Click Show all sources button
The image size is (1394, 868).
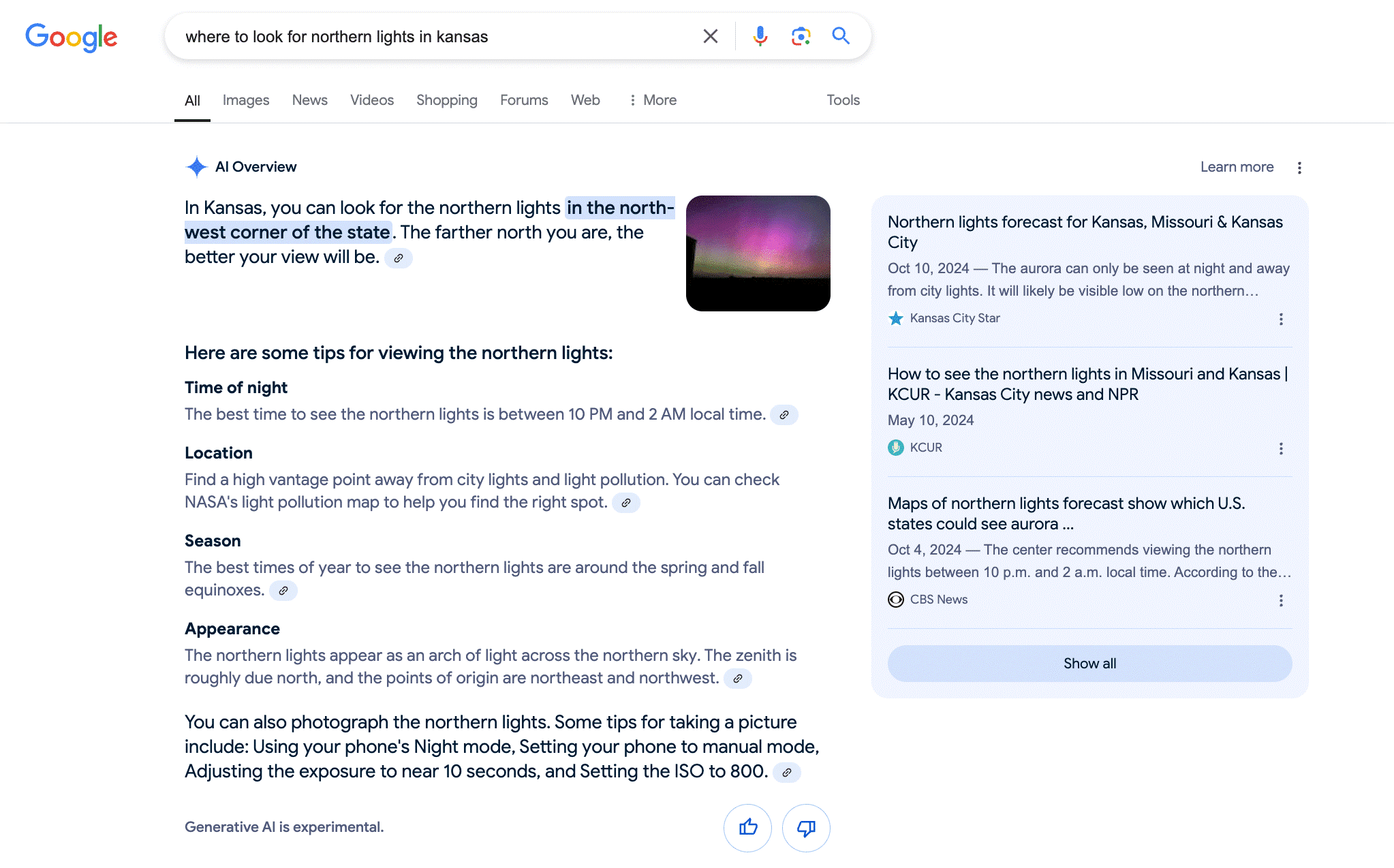click(1089, 664)
